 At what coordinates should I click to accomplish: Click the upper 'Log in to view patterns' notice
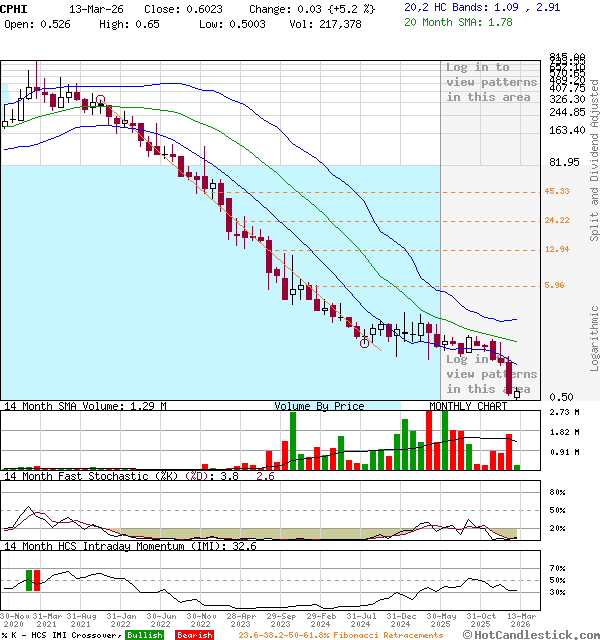491,82
